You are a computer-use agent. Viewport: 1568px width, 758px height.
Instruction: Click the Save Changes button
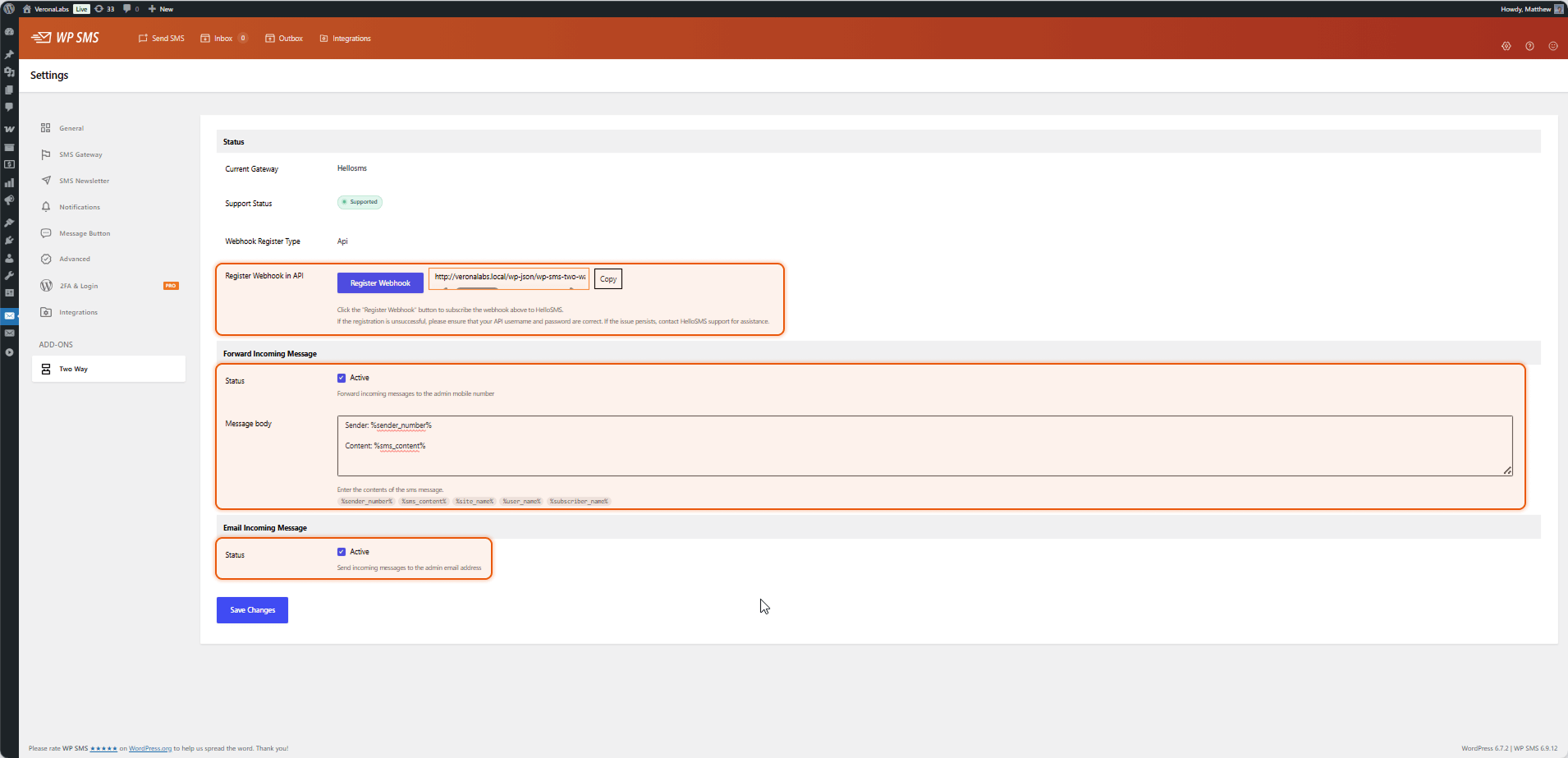point(252,610)
